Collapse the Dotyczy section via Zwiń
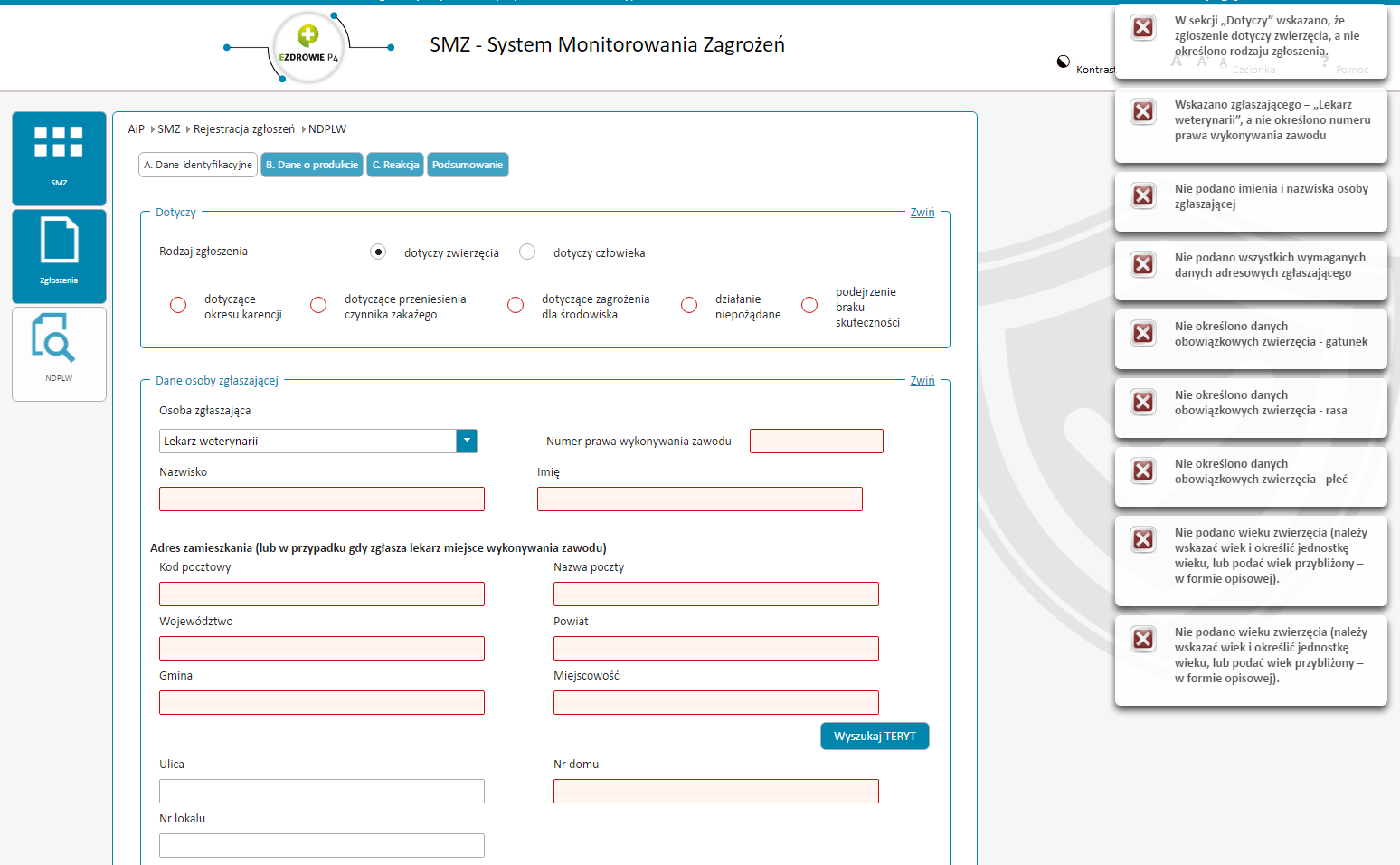Screen dimensions: 1400x865 tap(922, 212)
